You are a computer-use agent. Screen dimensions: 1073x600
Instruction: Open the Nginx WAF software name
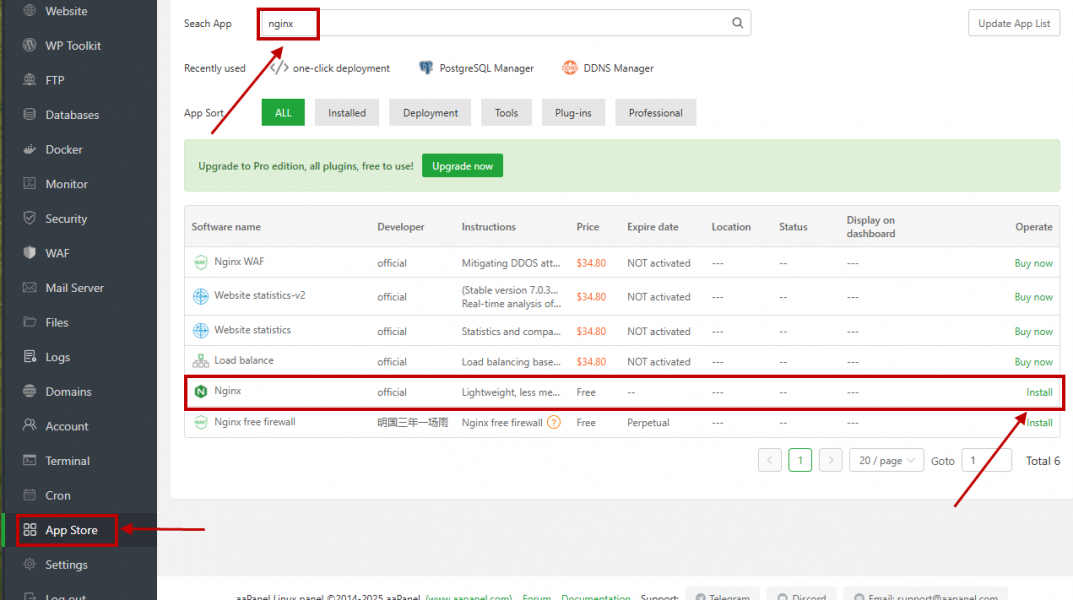coord(239,261)
